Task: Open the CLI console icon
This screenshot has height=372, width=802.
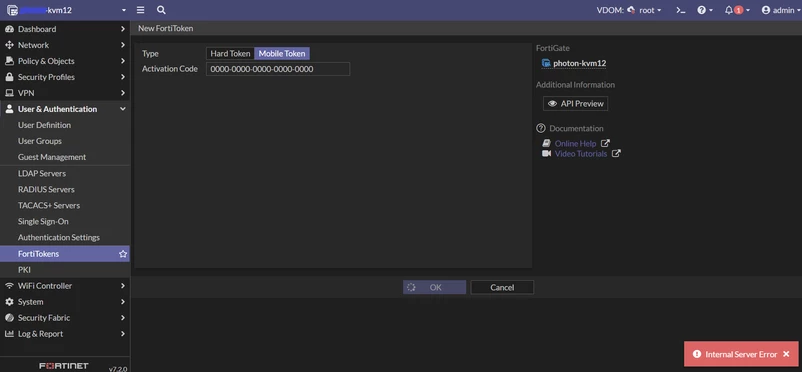Action: click(680, 10)
